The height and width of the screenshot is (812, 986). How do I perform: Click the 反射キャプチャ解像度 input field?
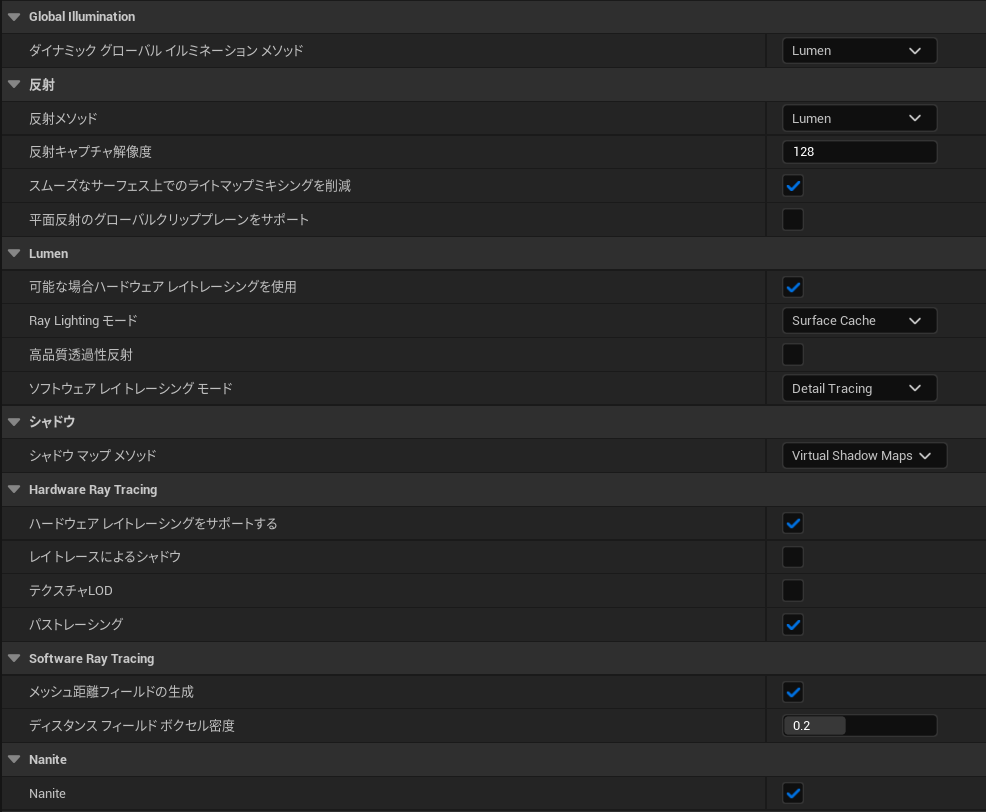(x=858, y=151)
